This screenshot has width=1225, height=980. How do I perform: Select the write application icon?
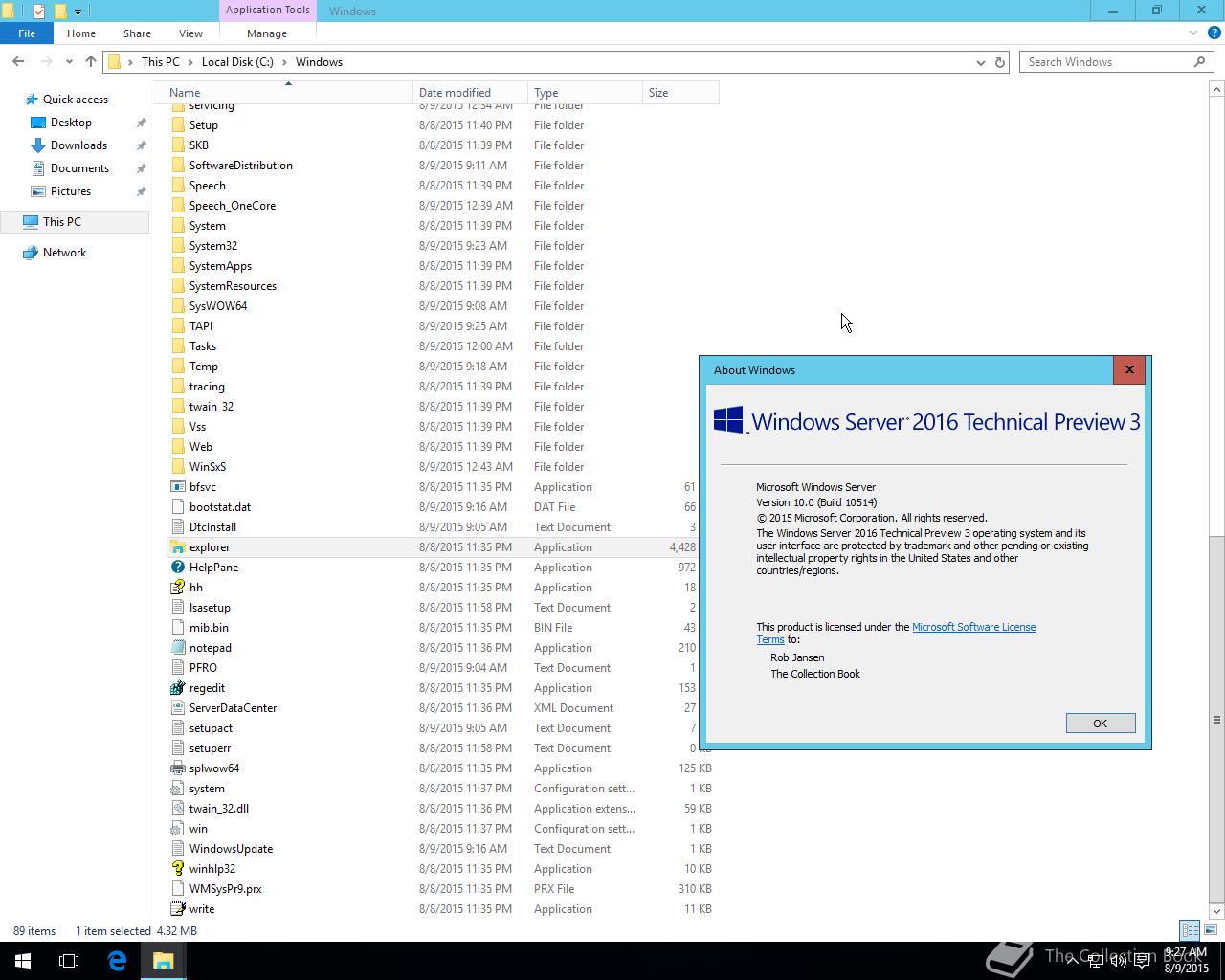point(177,909)
